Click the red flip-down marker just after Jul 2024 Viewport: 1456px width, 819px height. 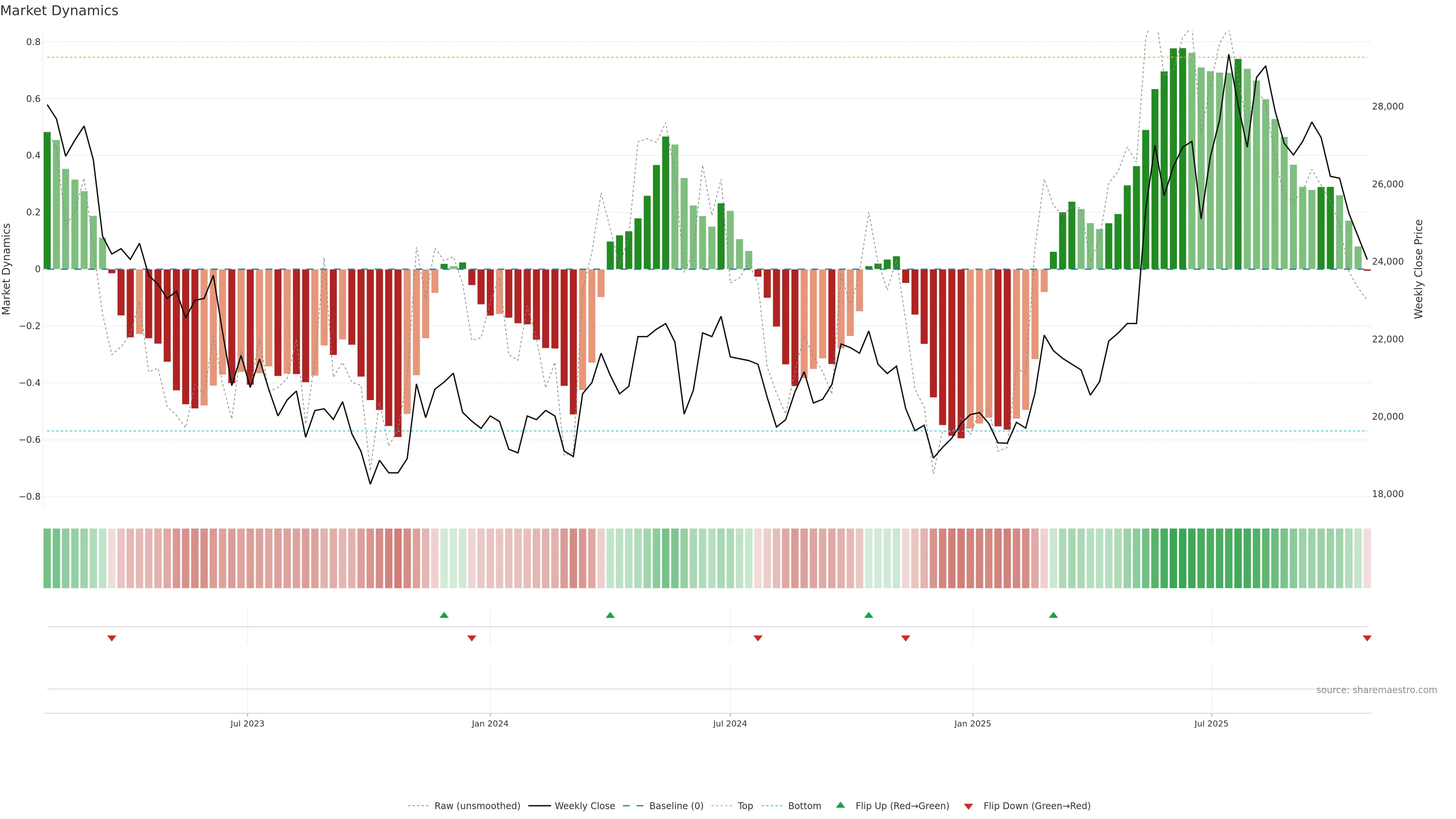(758, 638)
